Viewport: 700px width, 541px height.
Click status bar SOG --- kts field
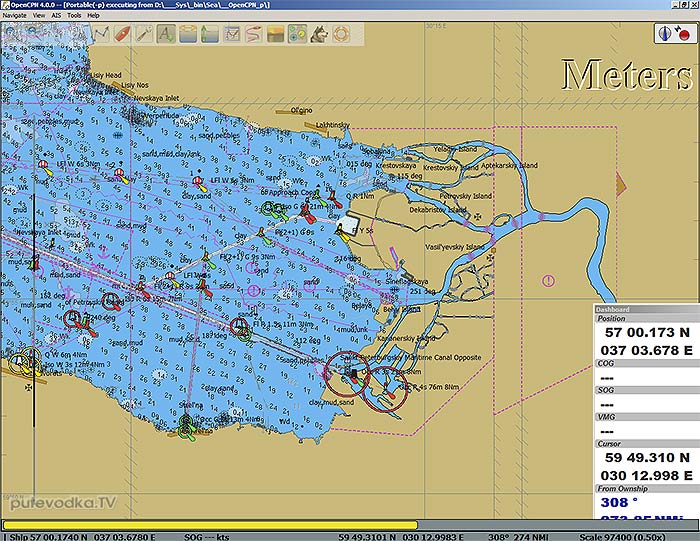pyautogui.click(x=206, y=537)
